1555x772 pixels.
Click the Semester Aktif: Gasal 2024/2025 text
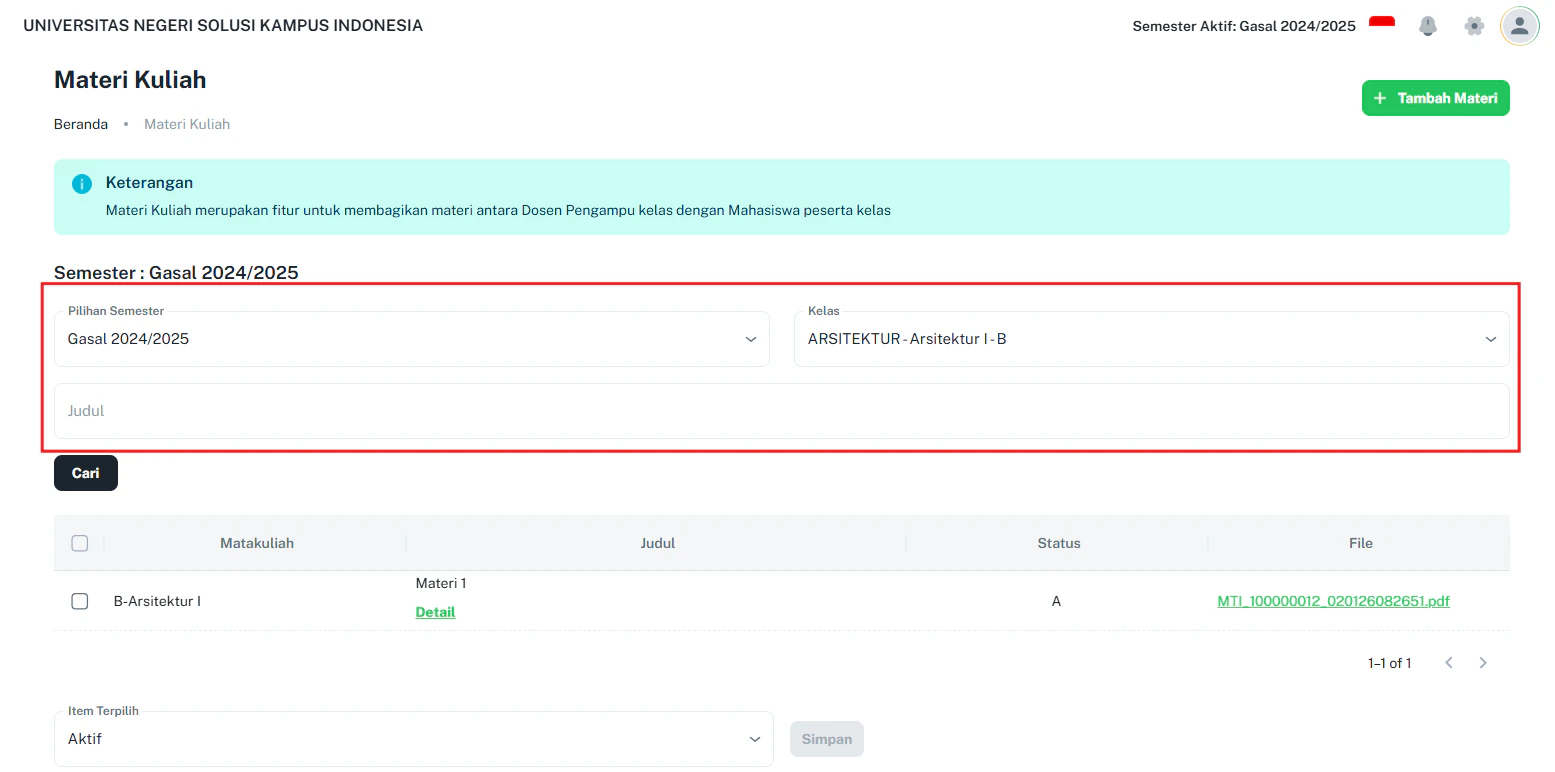[1244, 26]
